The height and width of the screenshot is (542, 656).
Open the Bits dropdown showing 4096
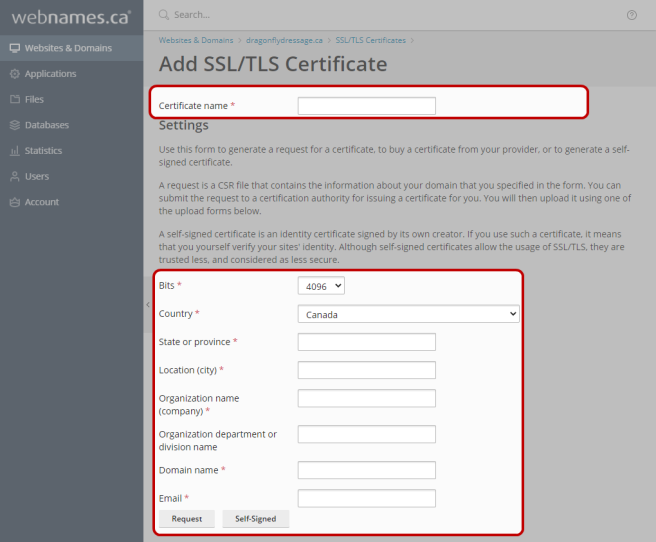tap(321, 286)
